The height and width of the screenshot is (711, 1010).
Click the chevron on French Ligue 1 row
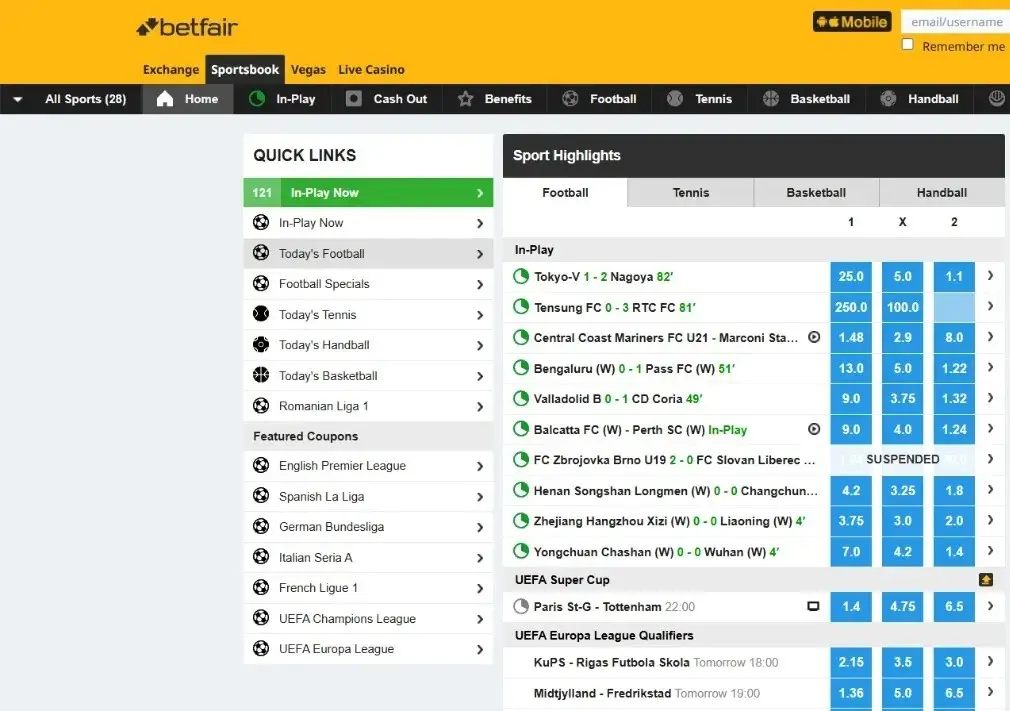click(x=480, y=589)
